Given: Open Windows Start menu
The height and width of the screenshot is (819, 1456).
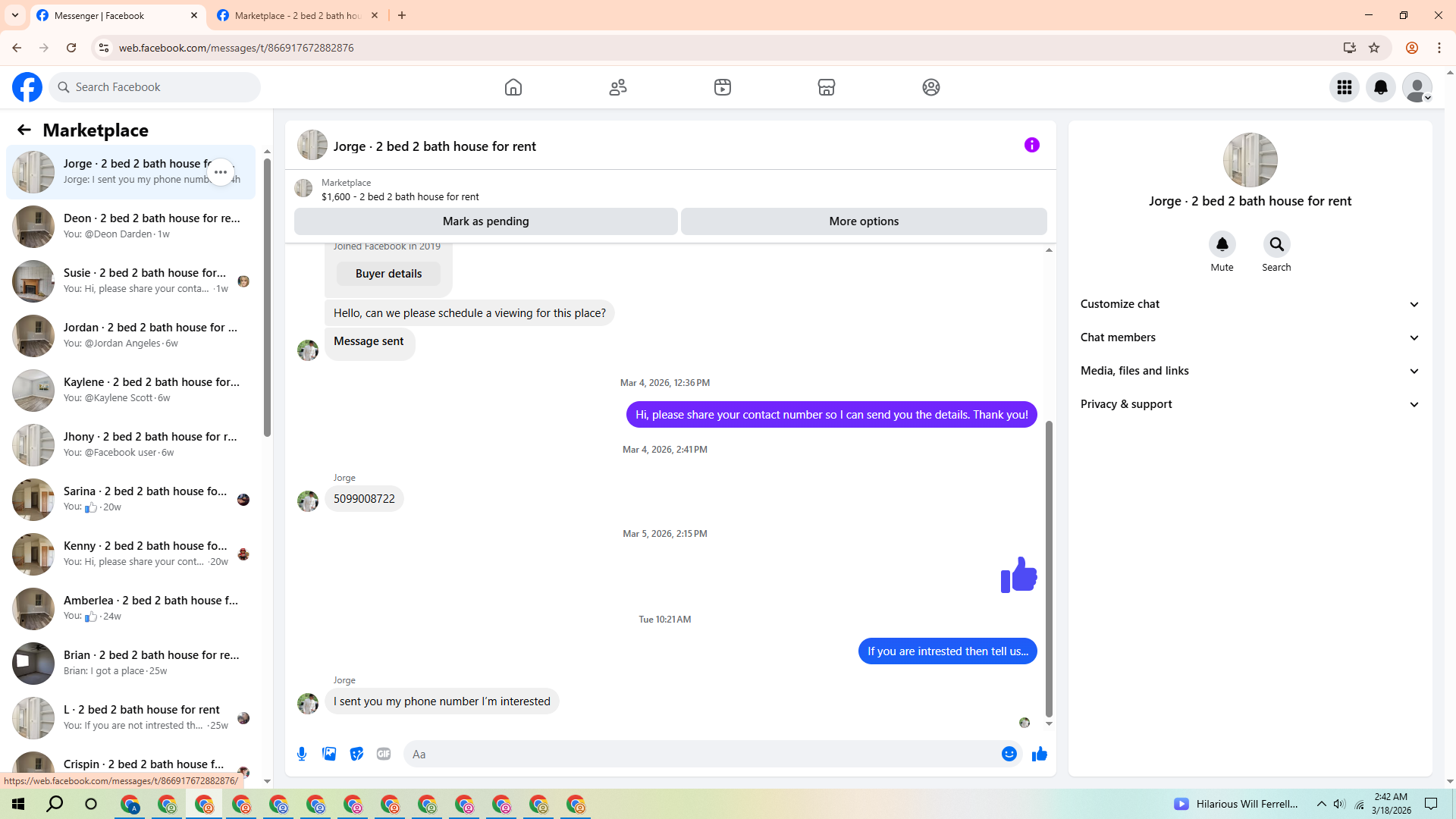Looking at the screenshot, I should click(18, 804).
